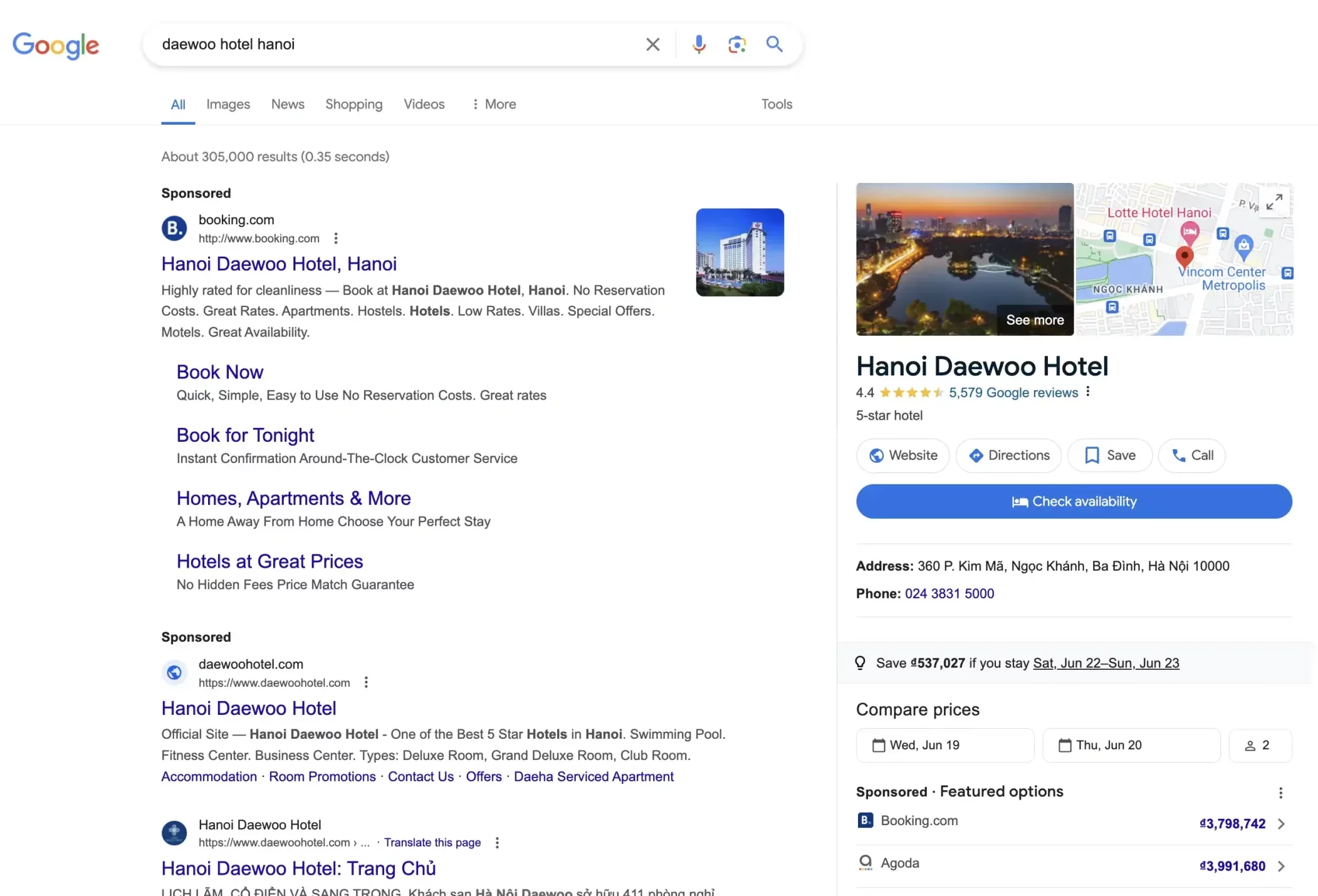The height and width of the screenshot is (896, 1318).
Task: Click the daewoohotel.com globe favicon
Action: click(174, 672)
